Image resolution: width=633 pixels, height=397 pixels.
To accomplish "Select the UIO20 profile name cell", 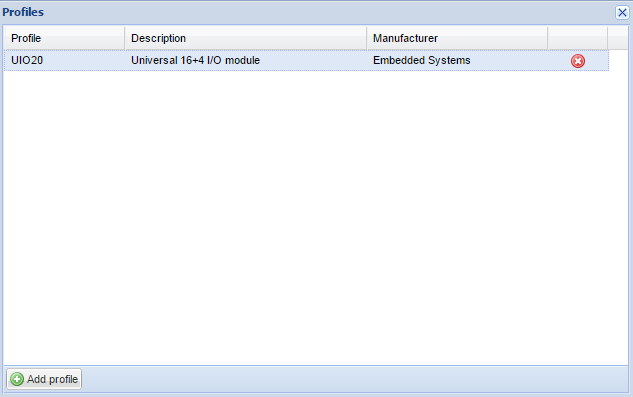I will [x=65, y=61].
